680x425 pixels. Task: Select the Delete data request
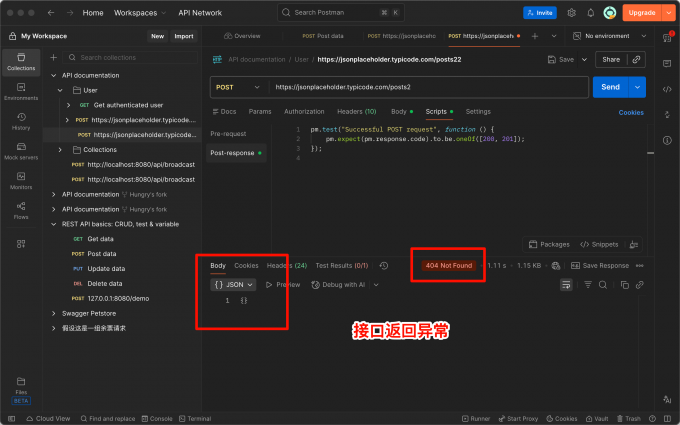[x=105, y=284]
